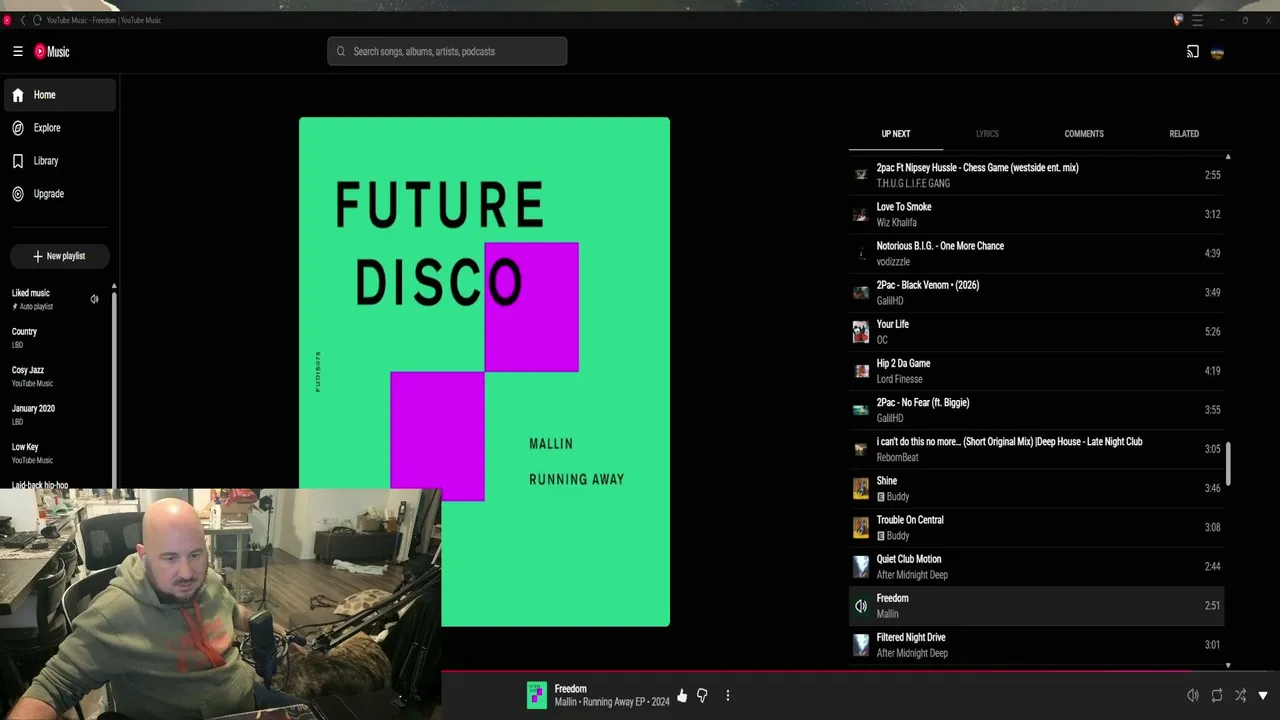Click the Trouble On Central album thumbnail
The height and width of the screenshot is (720, 1280).
point(861,528)
